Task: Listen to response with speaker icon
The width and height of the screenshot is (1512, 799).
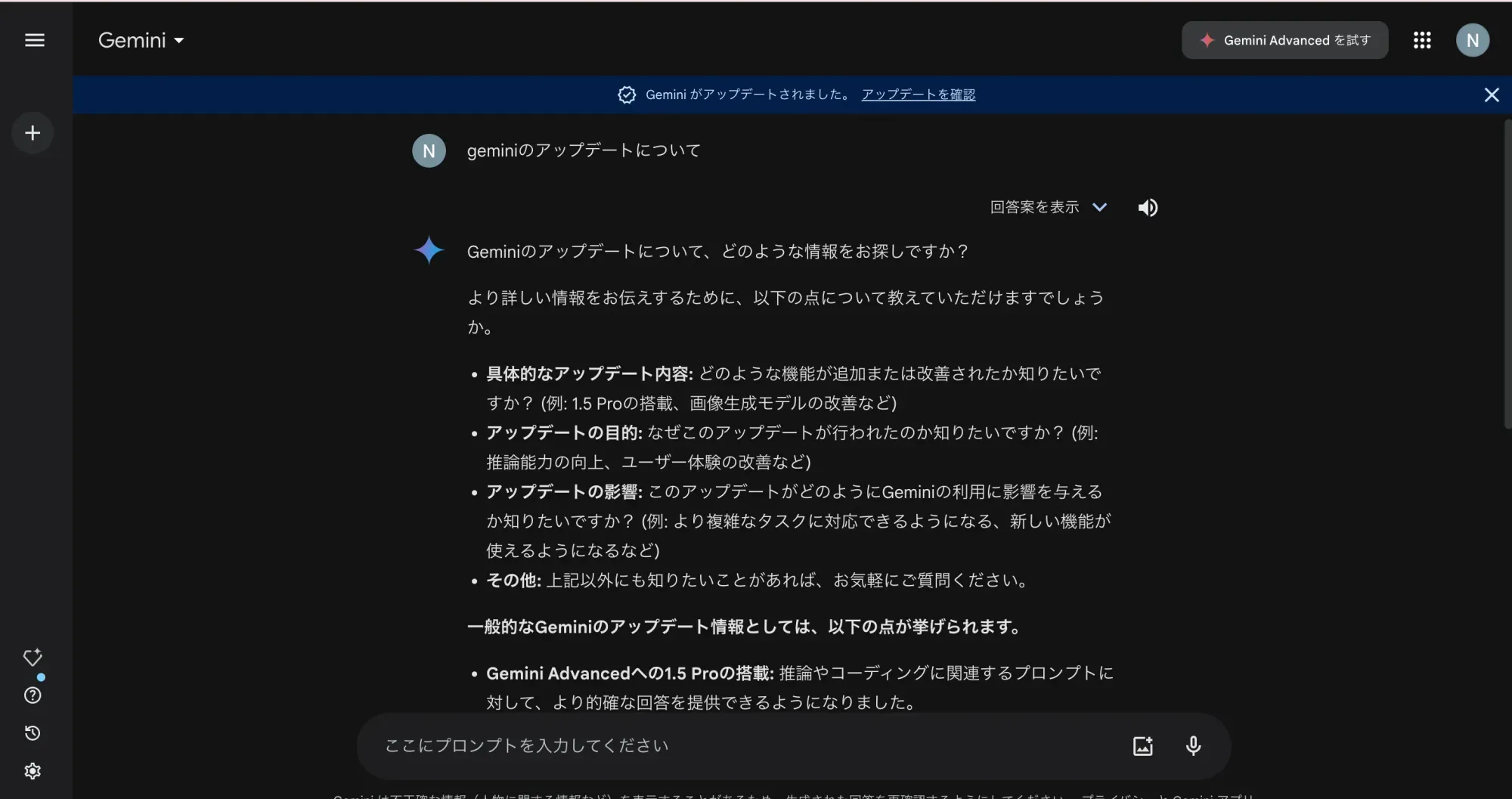Action: coord(1148,207)
